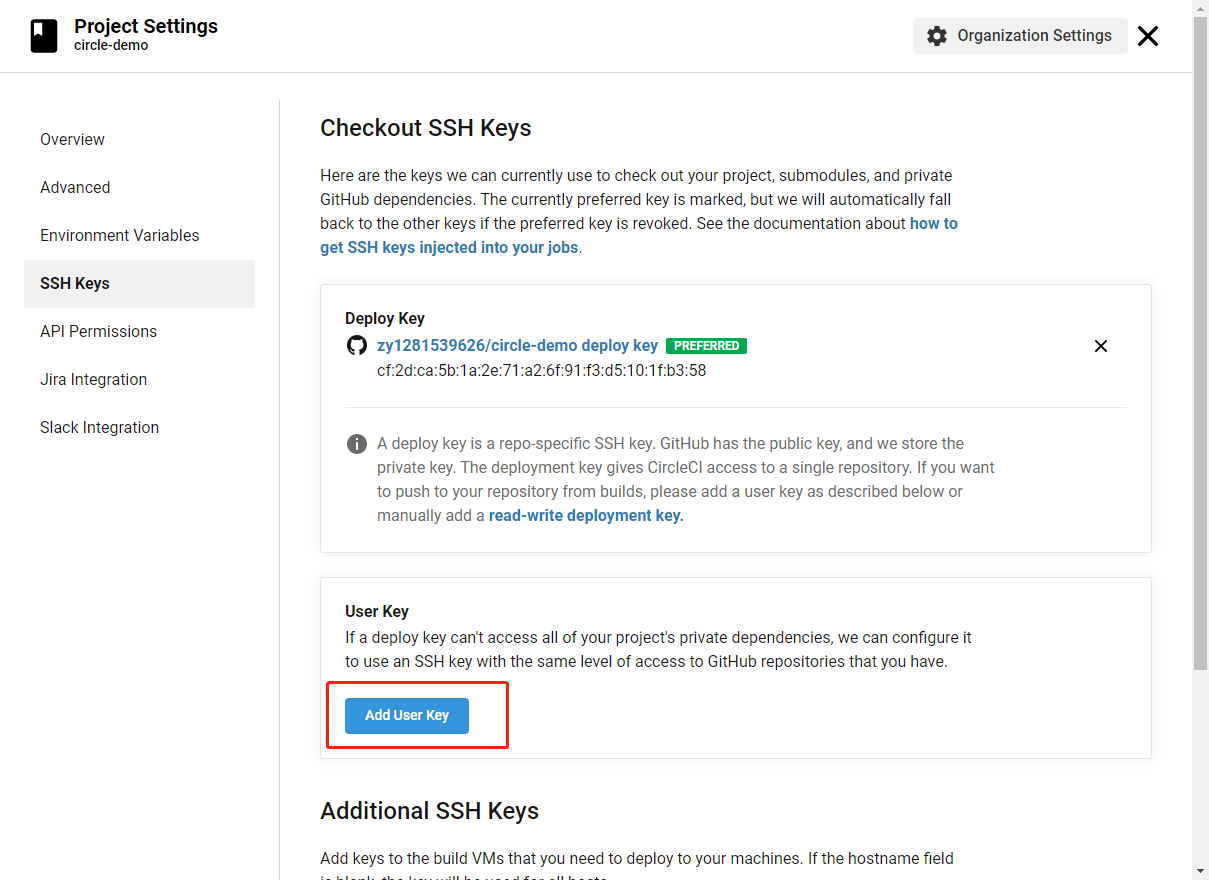Open the zy1281539626/circle-demo deploy key link
Image resolution: width=1209 pixels, height=880 pixels.
tap(517, 345)
